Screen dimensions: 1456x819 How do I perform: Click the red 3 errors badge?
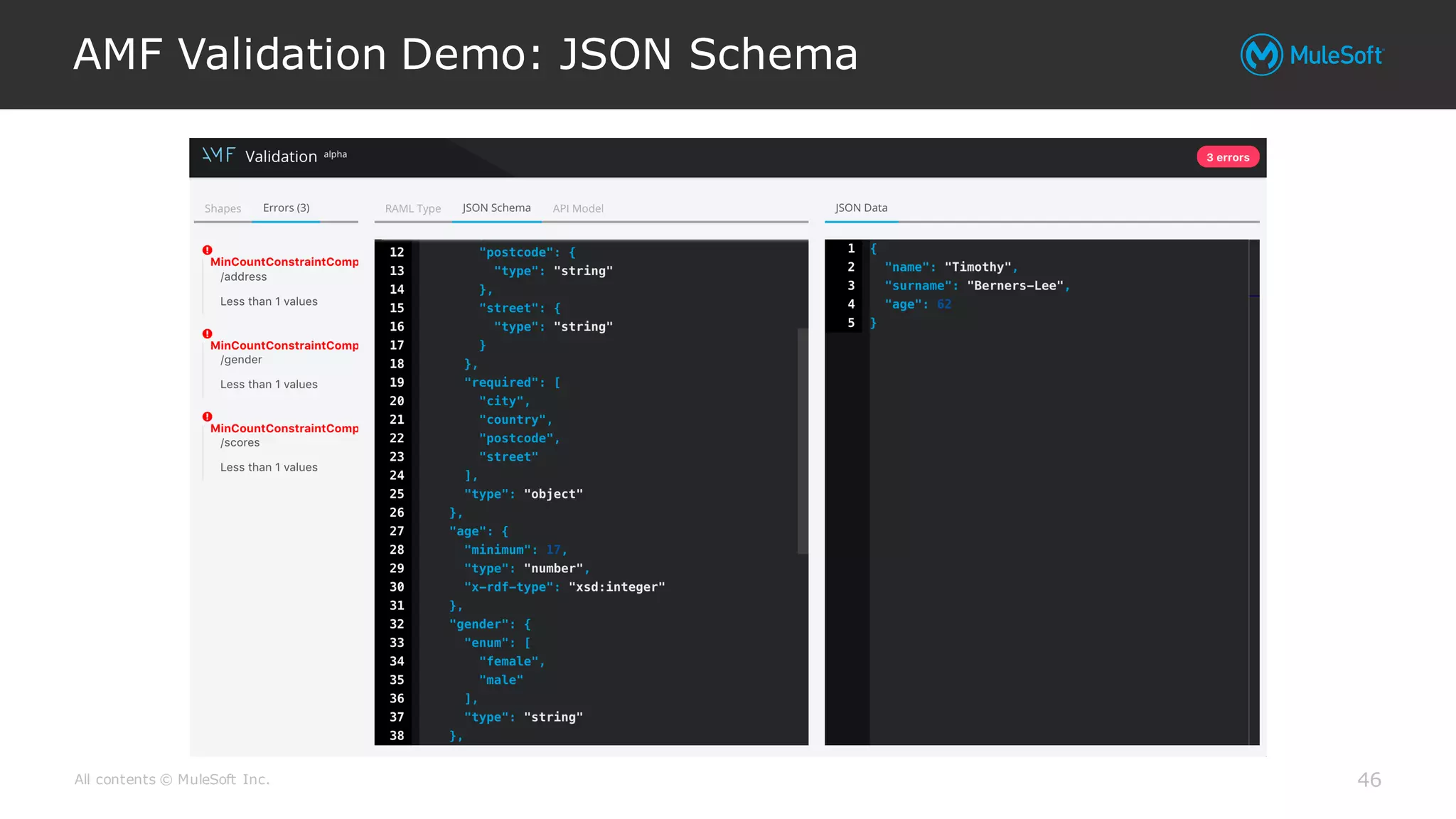click(x=1228, y=157)
